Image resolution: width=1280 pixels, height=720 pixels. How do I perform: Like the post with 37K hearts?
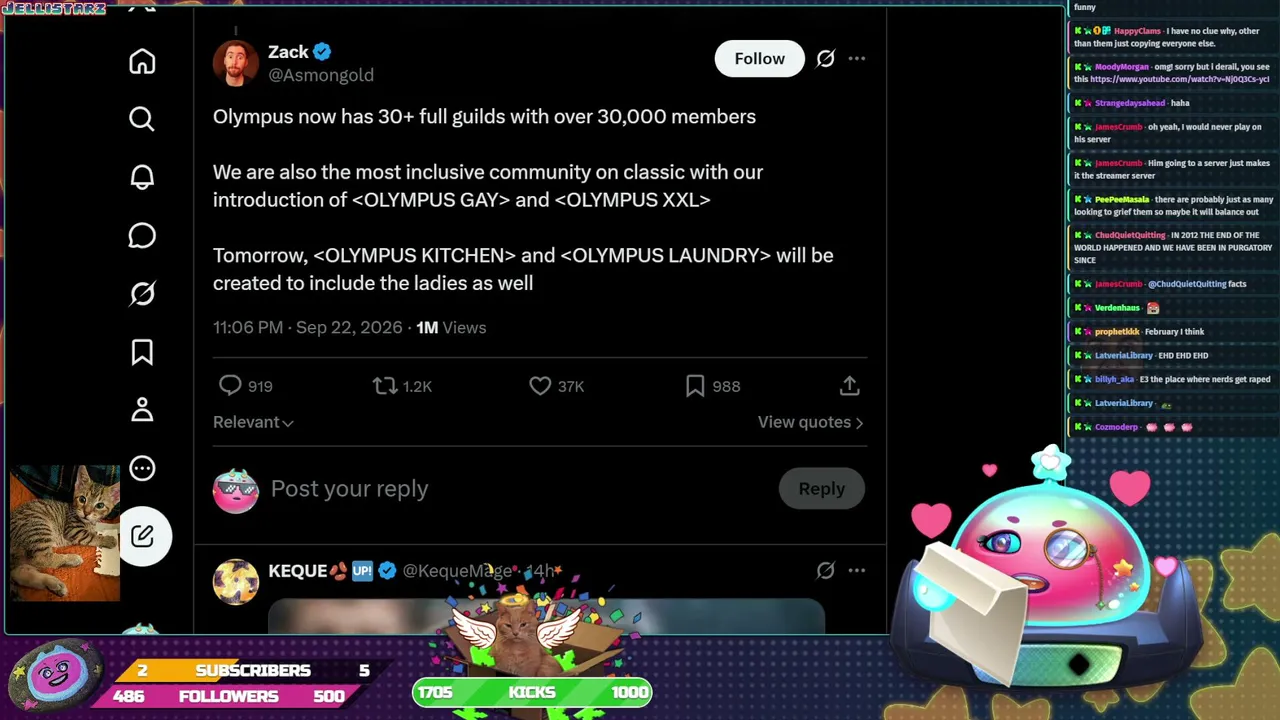tap(540, 386)
